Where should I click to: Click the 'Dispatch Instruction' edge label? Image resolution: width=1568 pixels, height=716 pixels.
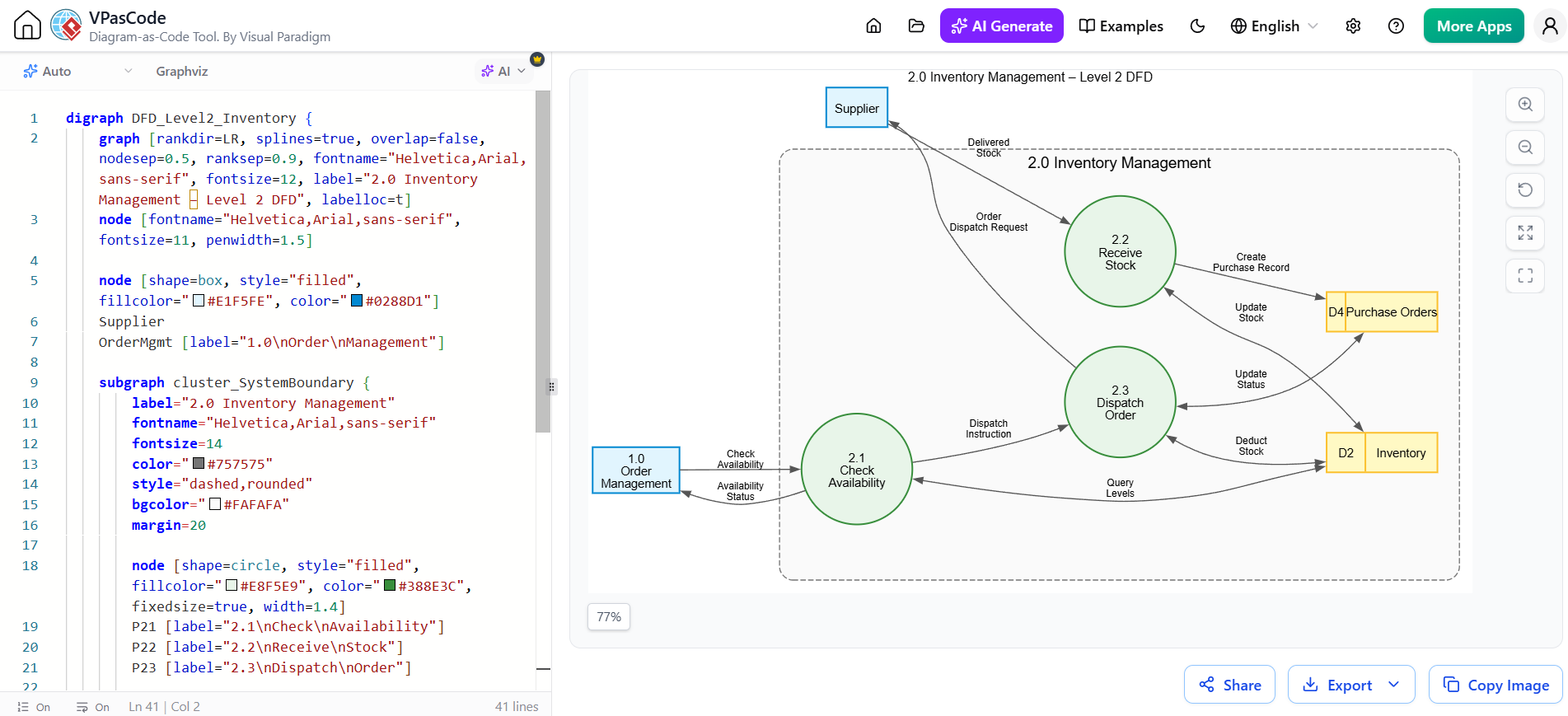[988, 428]
